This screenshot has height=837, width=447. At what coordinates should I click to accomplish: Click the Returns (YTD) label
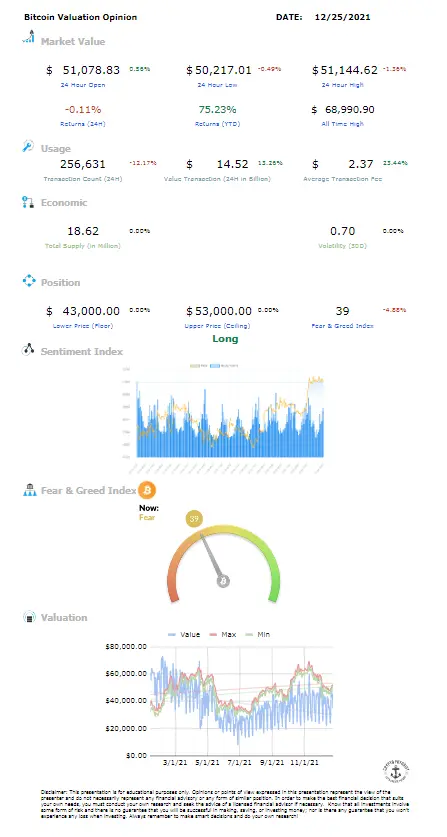(x=217, y=124)
